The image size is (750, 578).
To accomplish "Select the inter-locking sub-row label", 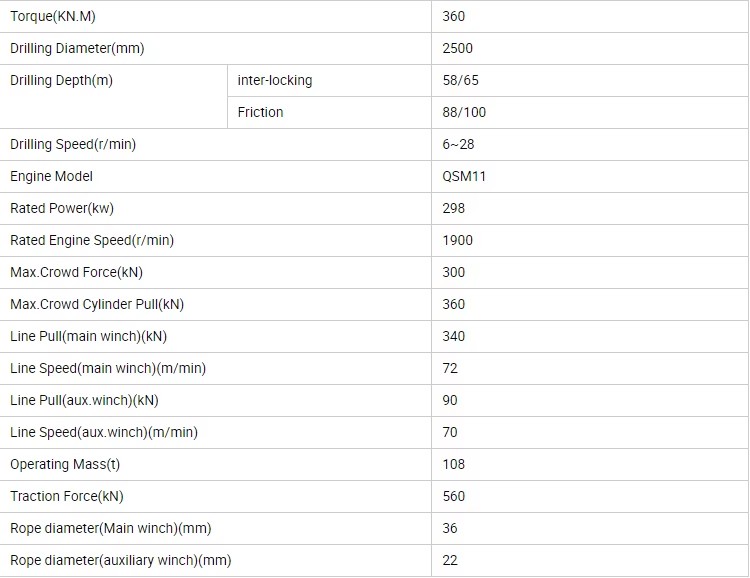I will point(275,80).
